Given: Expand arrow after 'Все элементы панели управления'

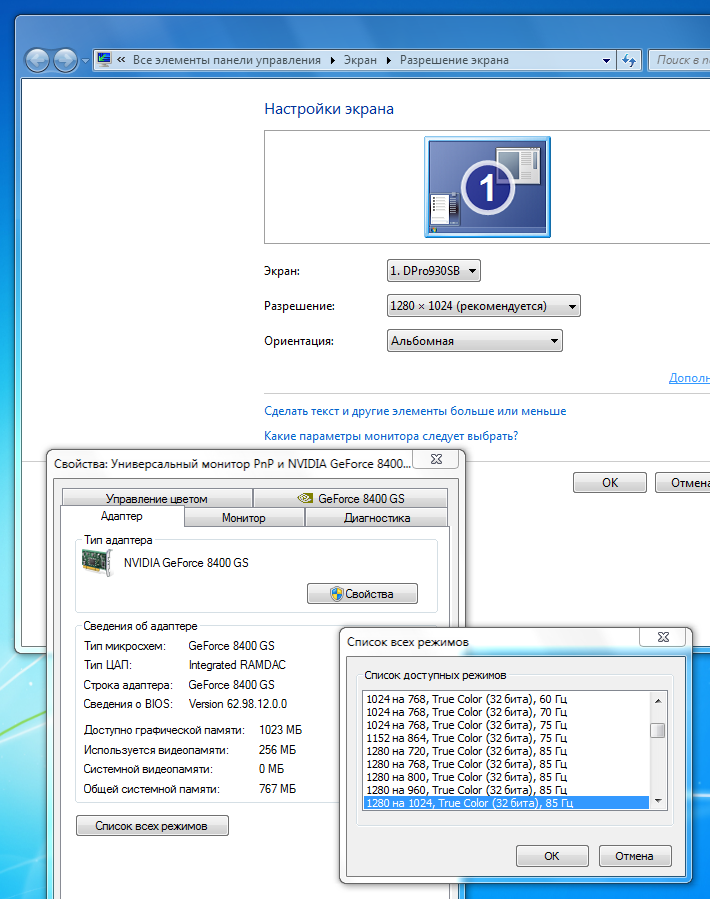Looking at the screenshot, I should [332, 60].
